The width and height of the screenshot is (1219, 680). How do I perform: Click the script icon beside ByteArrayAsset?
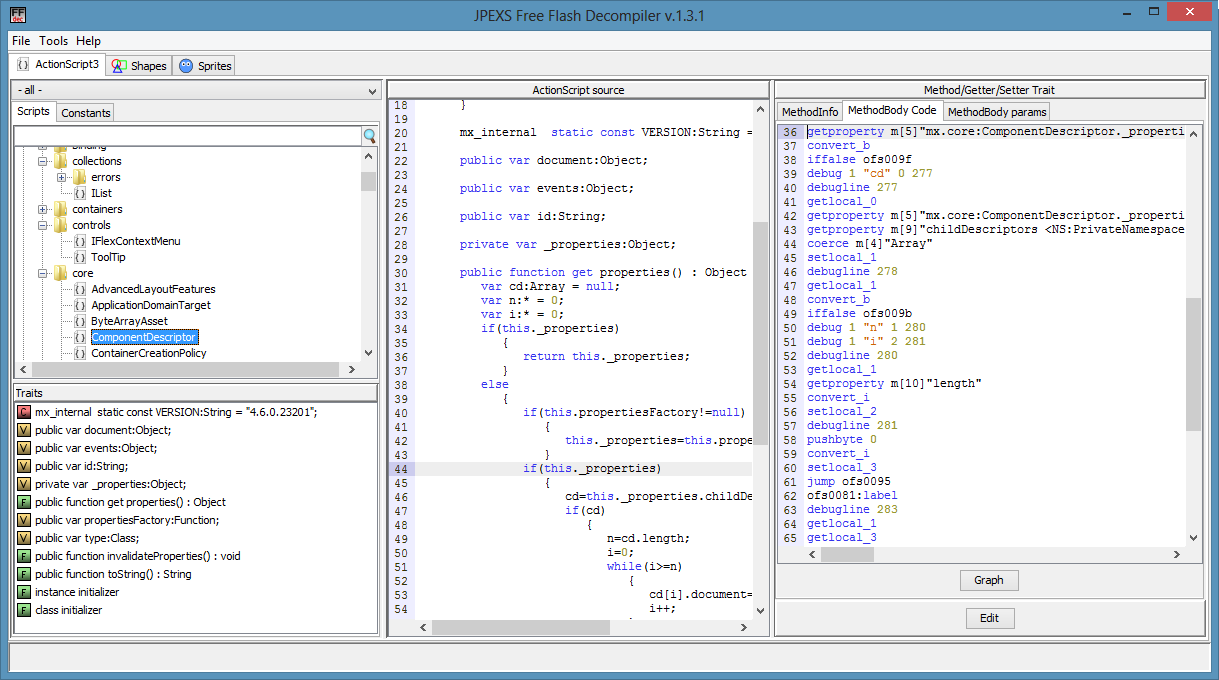80,321
